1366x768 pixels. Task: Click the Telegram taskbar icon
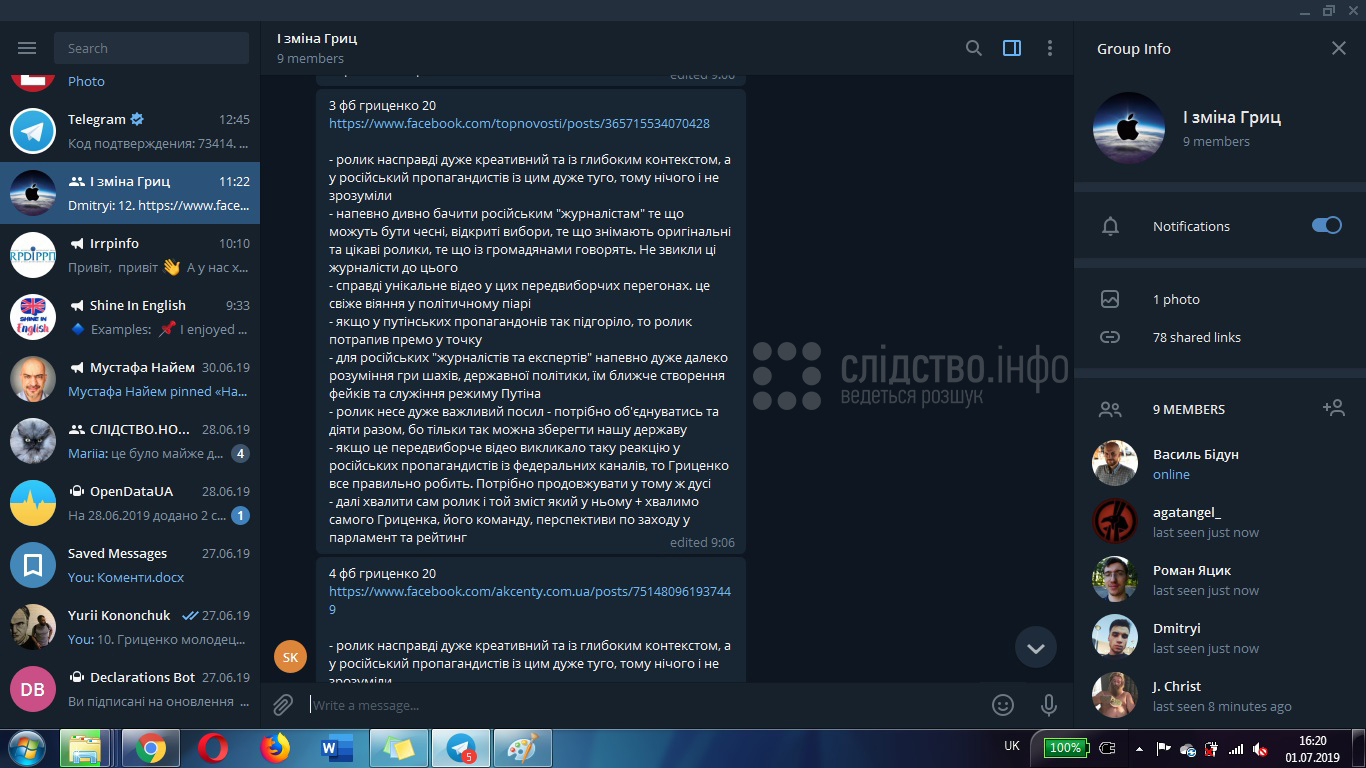coord(461,748)
